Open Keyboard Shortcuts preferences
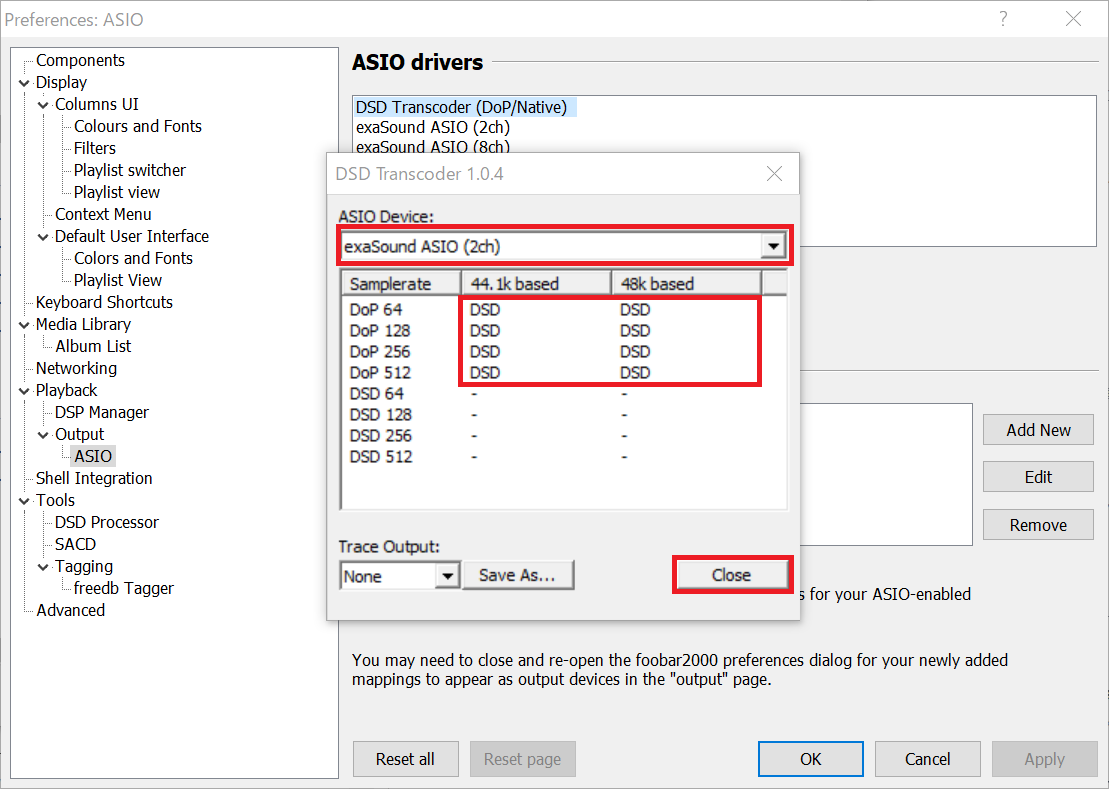The width and height of the screenshot is (1109, 789). tap(104, 303)
